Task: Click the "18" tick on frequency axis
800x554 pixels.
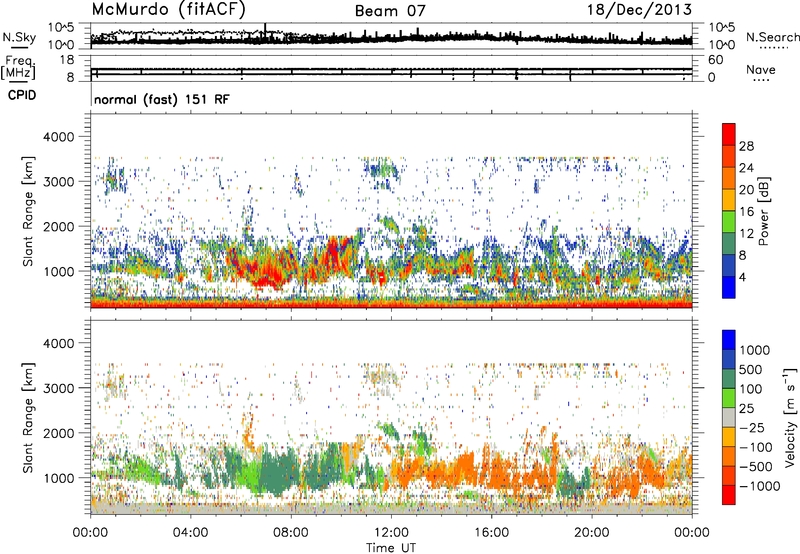Action: pyautogui.click(x=67, y=60)
